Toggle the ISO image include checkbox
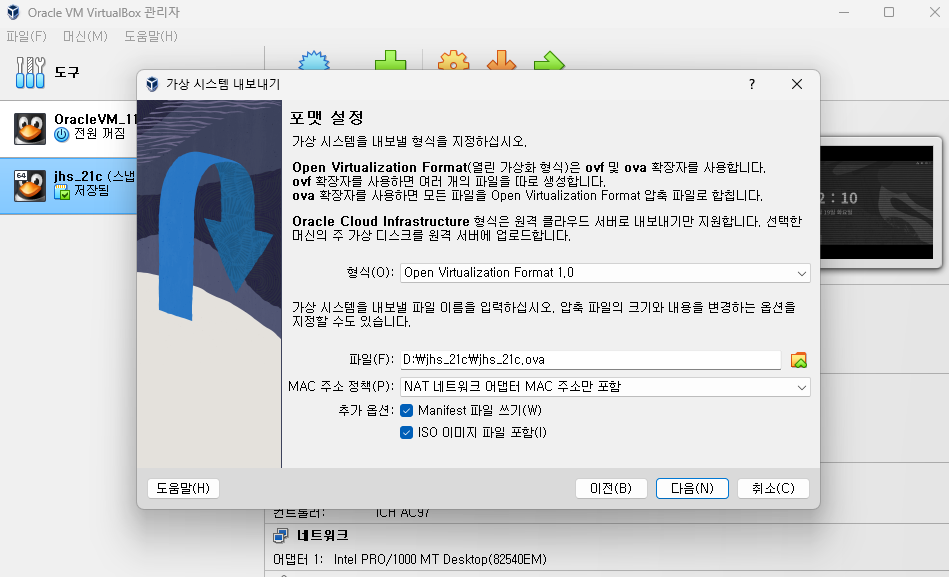949x577 pixels. click(407, 432)
